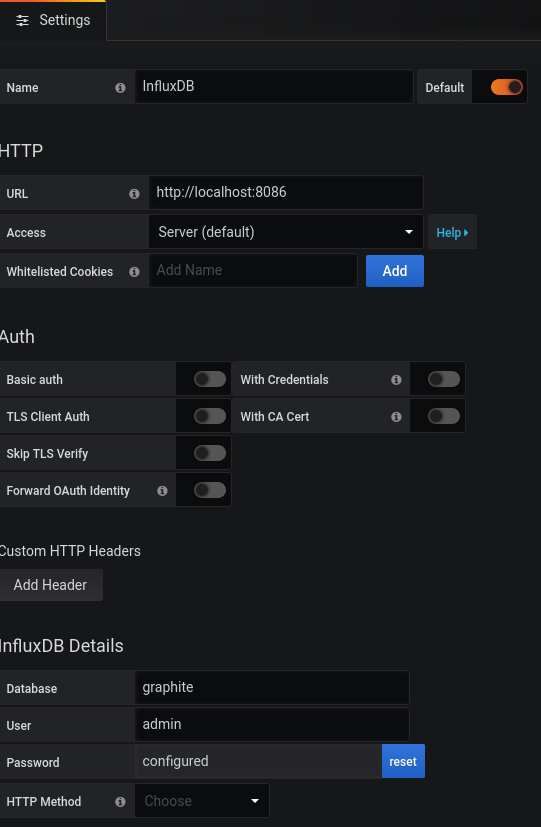Click the Name field containing InfluxDB
Viewport: 541px width, 827px height.
[x=274, y=86]
